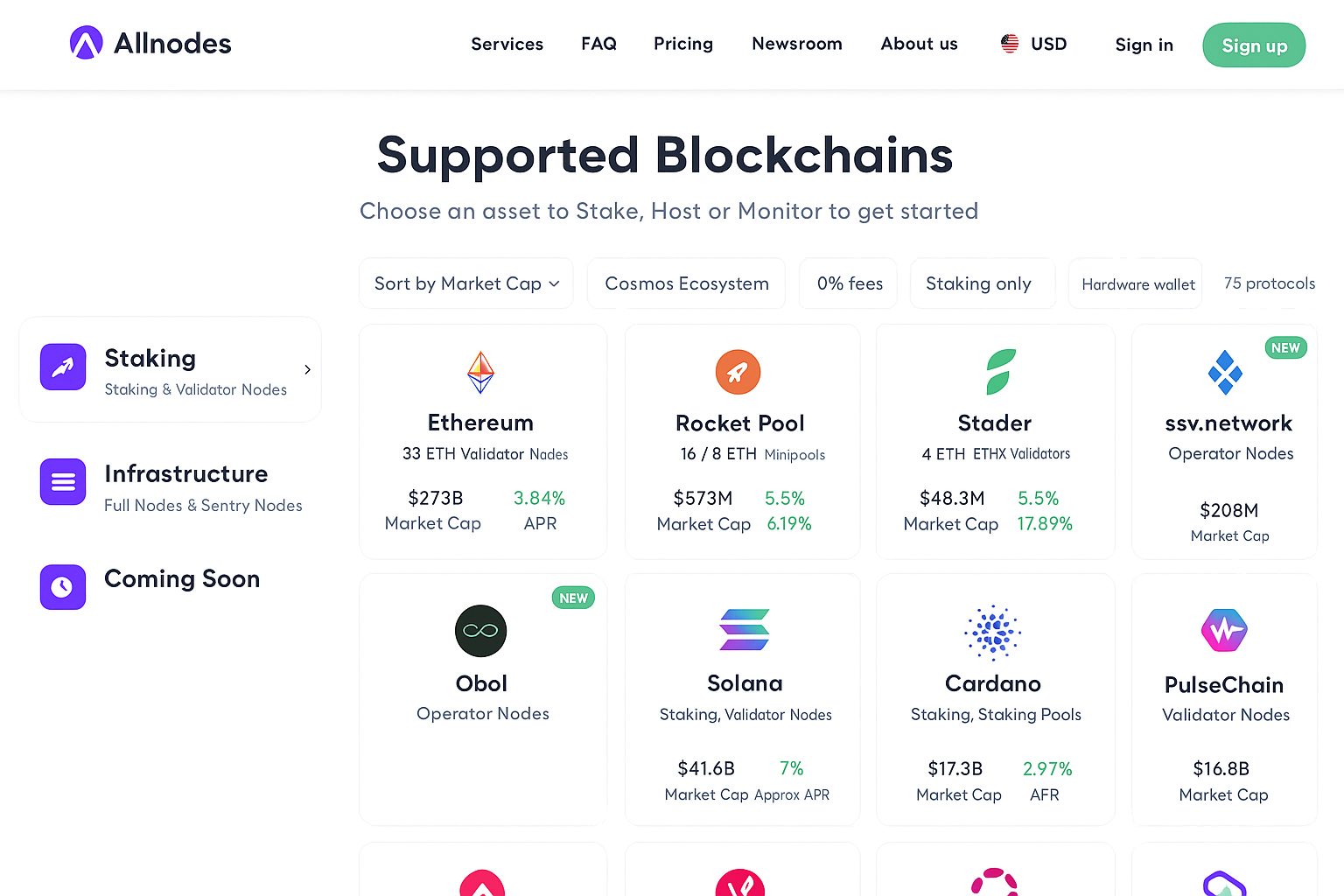Viewport: 1344px width, 896px height.
Task: Click the Ethereum diamond icon
Action: (480, 372)
